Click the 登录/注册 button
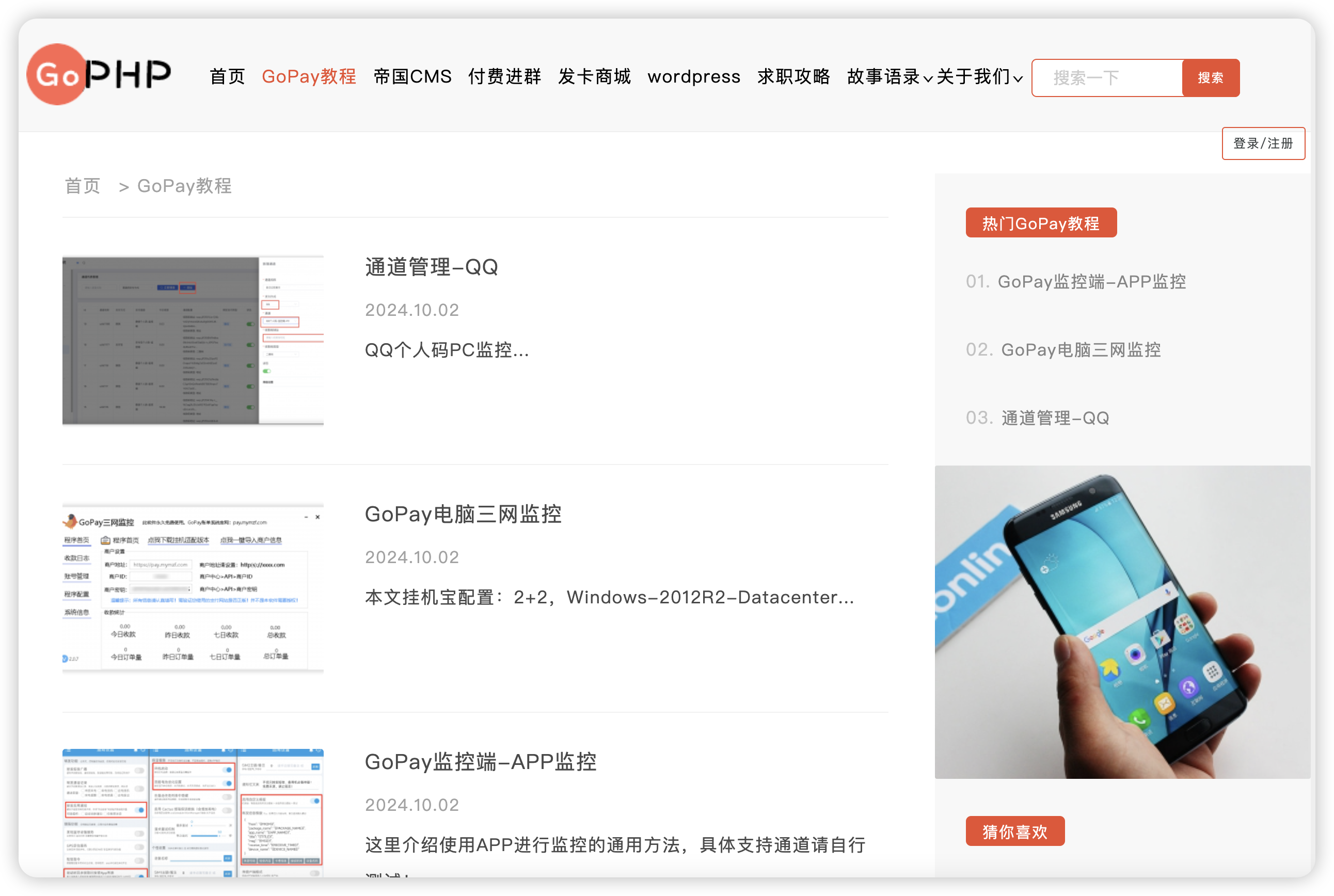The image size is (1334, 896). tap(1263, 143)
